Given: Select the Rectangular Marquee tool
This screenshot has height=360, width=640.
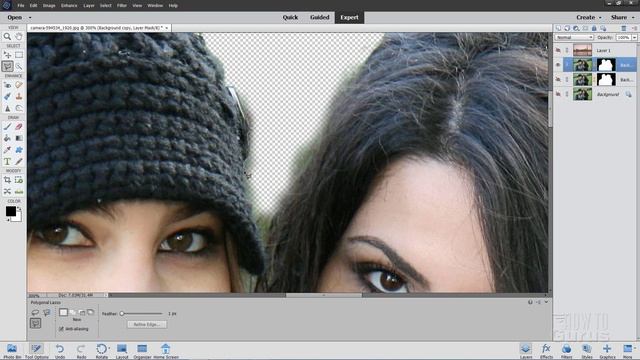Looking at the screenshot, I should click(19, 55).
